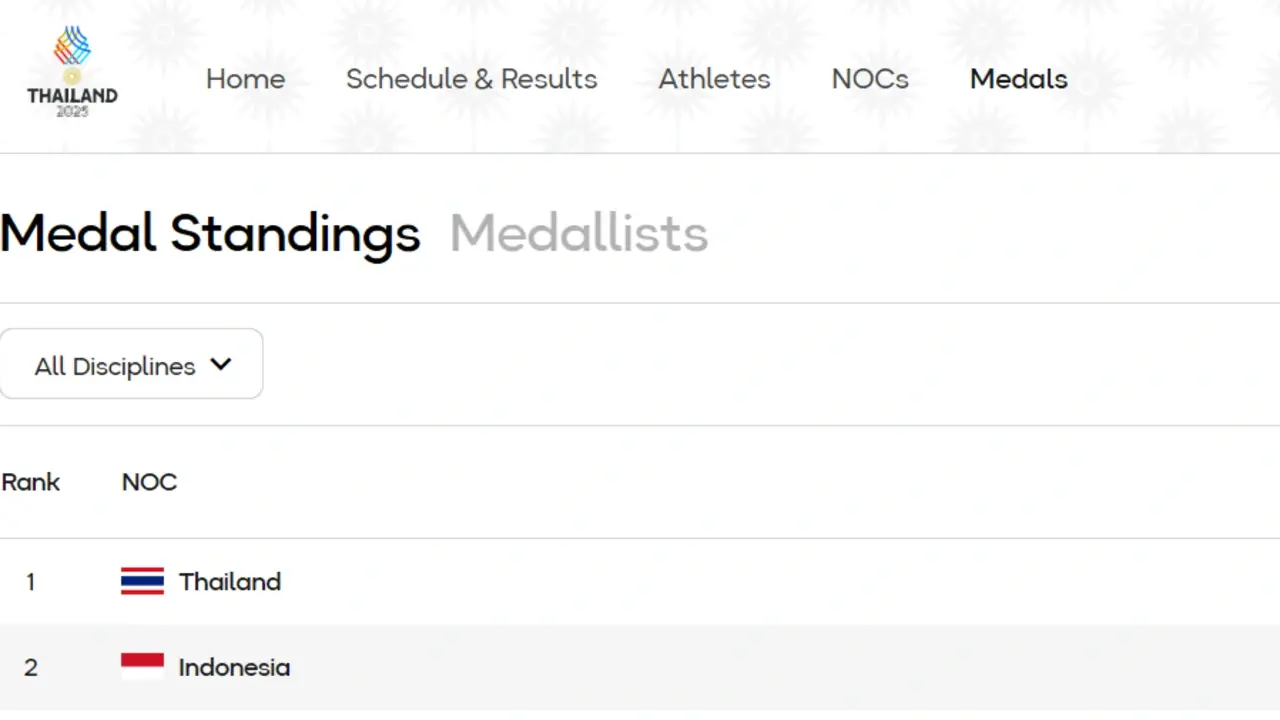Screen dimensions: 1280x720
Task: Click the chevron on All Disciplines
Action: pyautogui.click(x=221, y=365)
